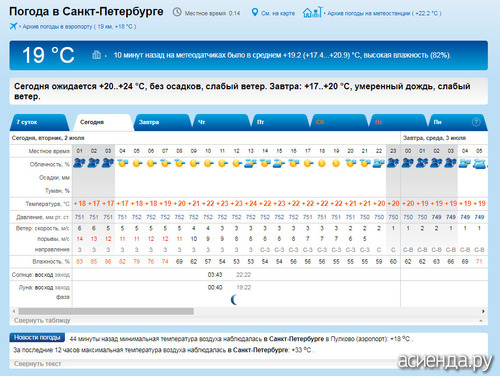
Task: Click Свернуть таблицу to collapse table
Action: pyautogui.click(x=42, y=320)
